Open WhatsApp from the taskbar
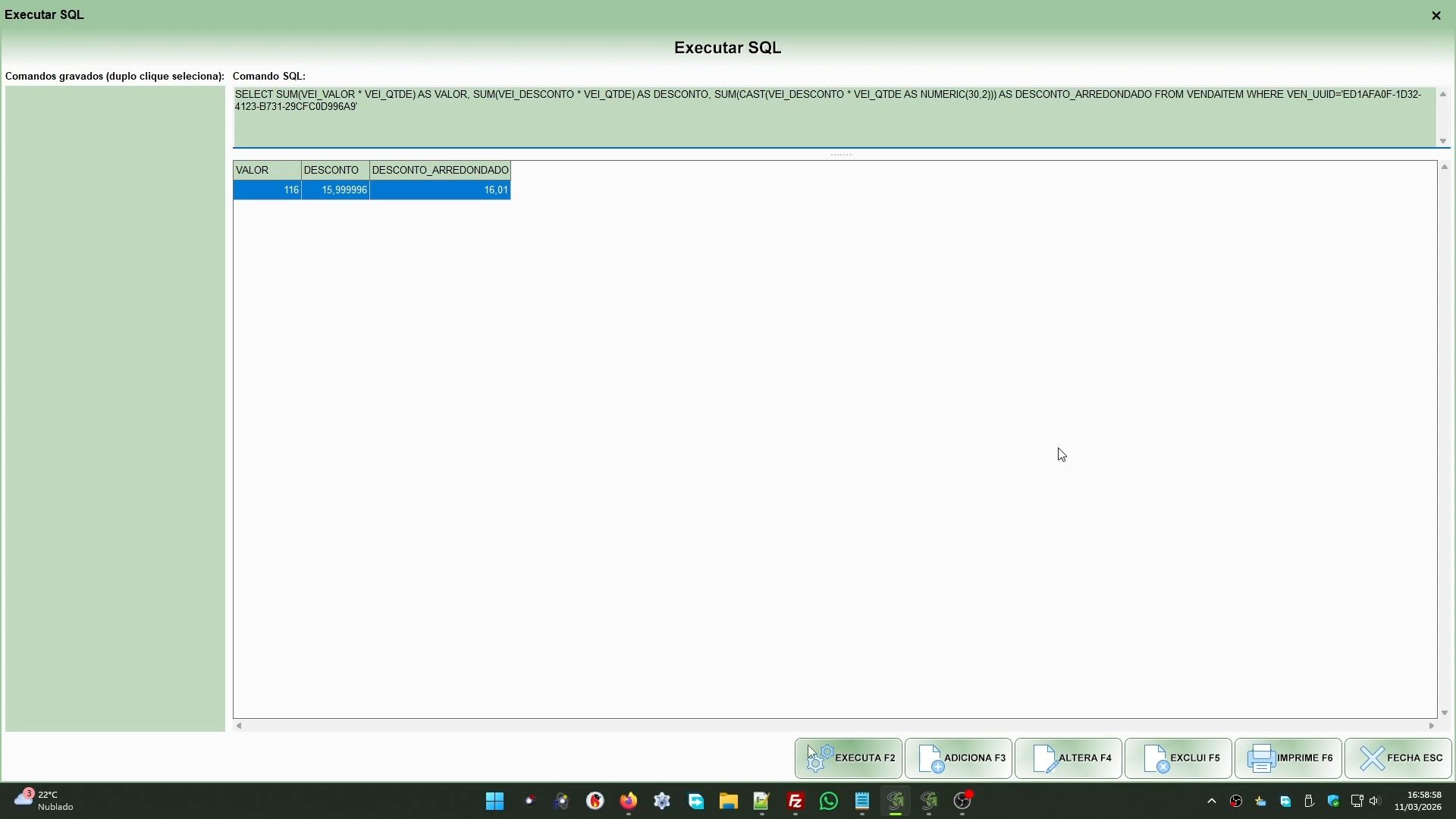The width and height of the screenshot is (1456, 819). pos(829,801)
